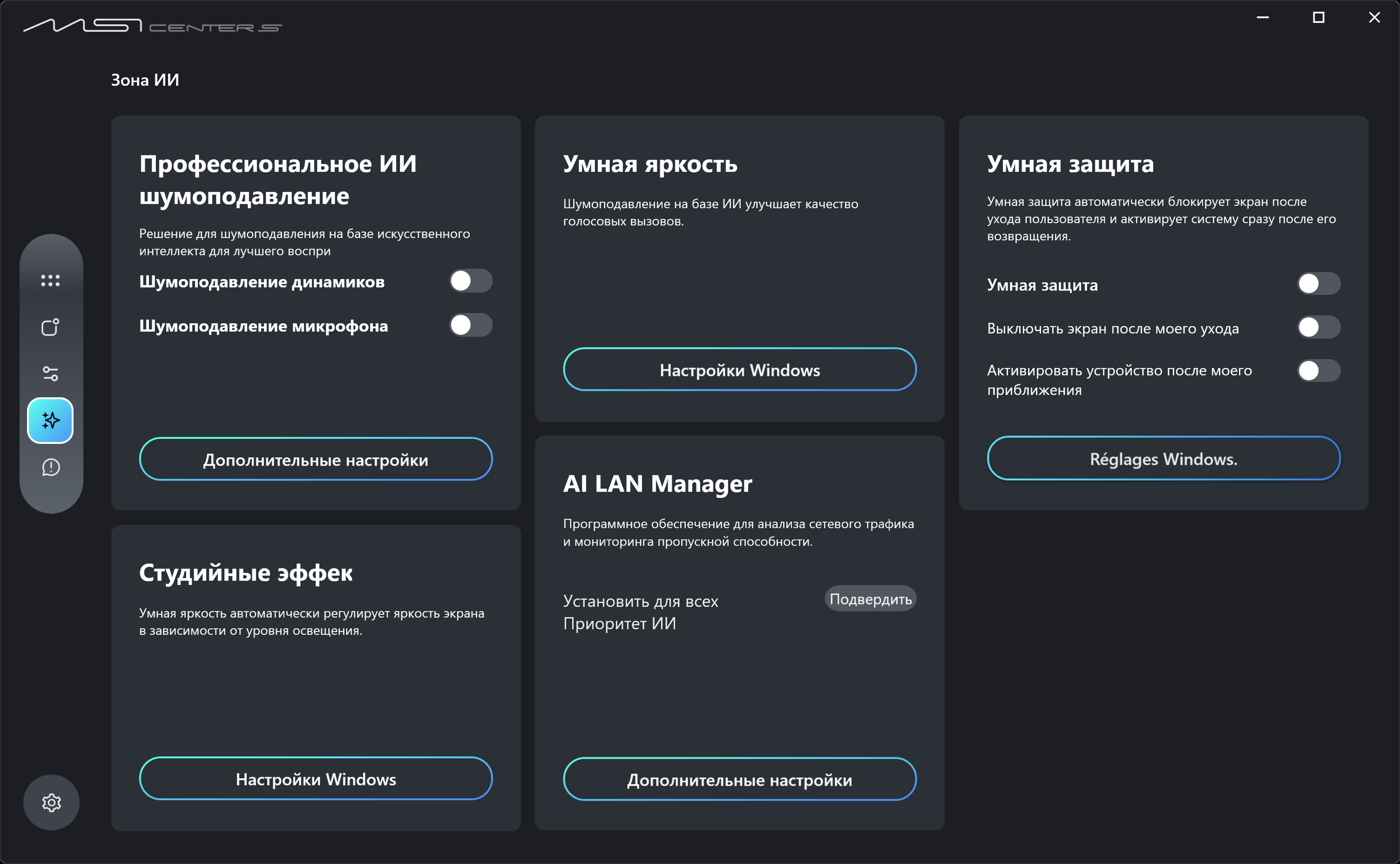Image resolution: width=1400 pixels, height=864 pixels.
Task: Click the sidebar square-with-dot device icon
Action: [x=50, y=327]
